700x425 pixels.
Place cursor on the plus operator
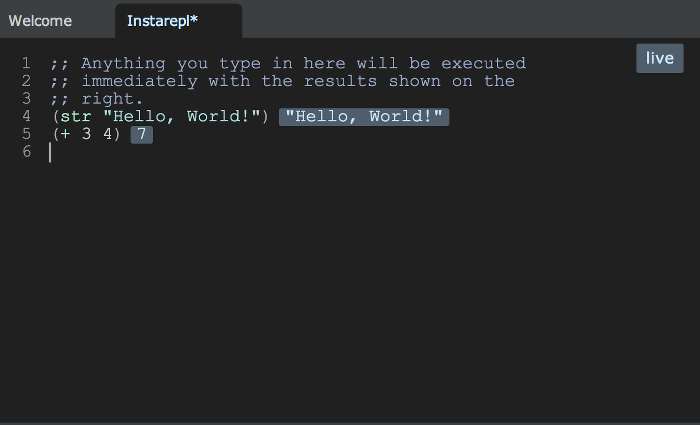pos(65,135)
